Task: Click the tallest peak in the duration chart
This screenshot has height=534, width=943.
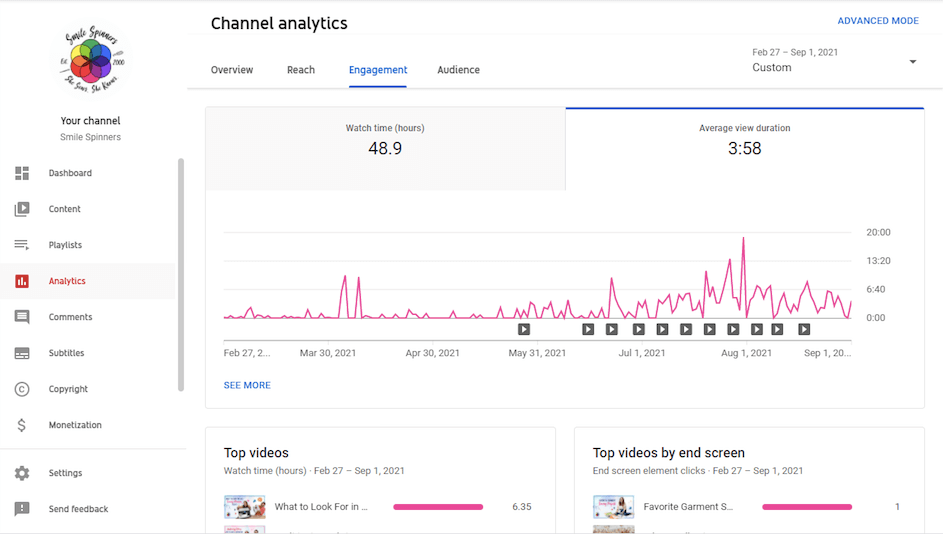Action: point(743,239)
